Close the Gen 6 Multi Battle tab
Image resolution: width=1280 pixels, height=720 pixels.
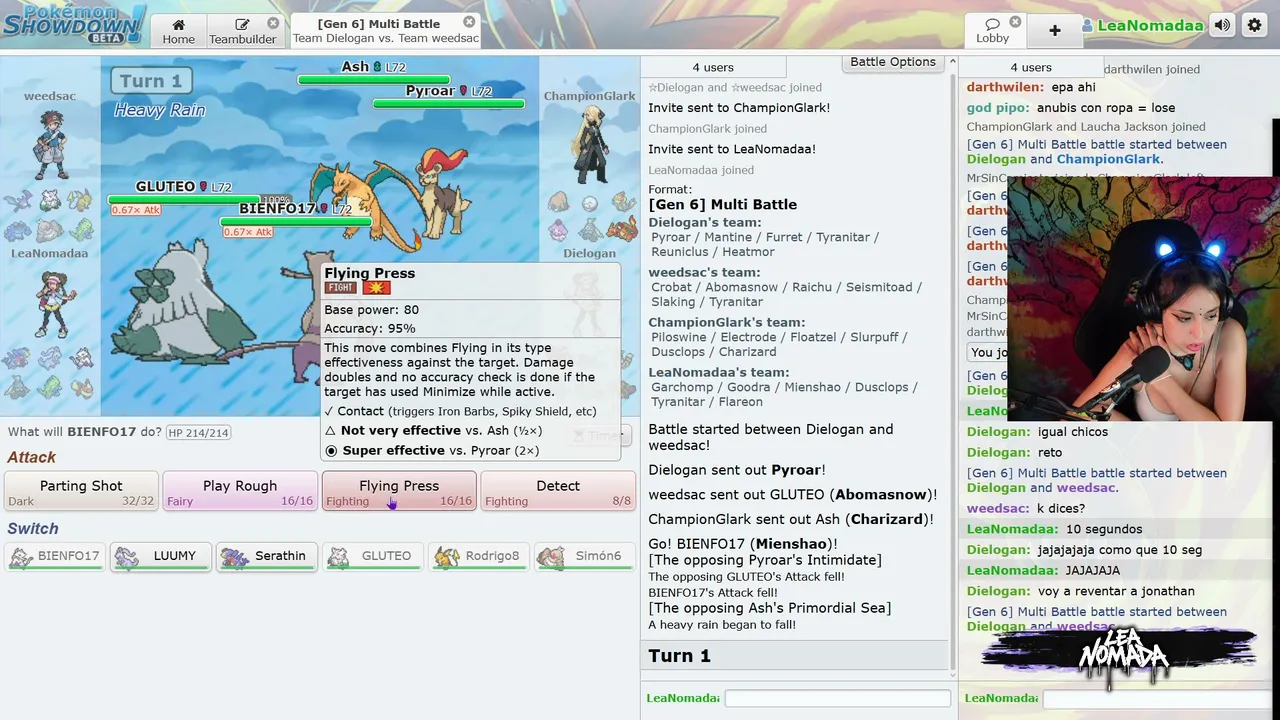point(469,22)
